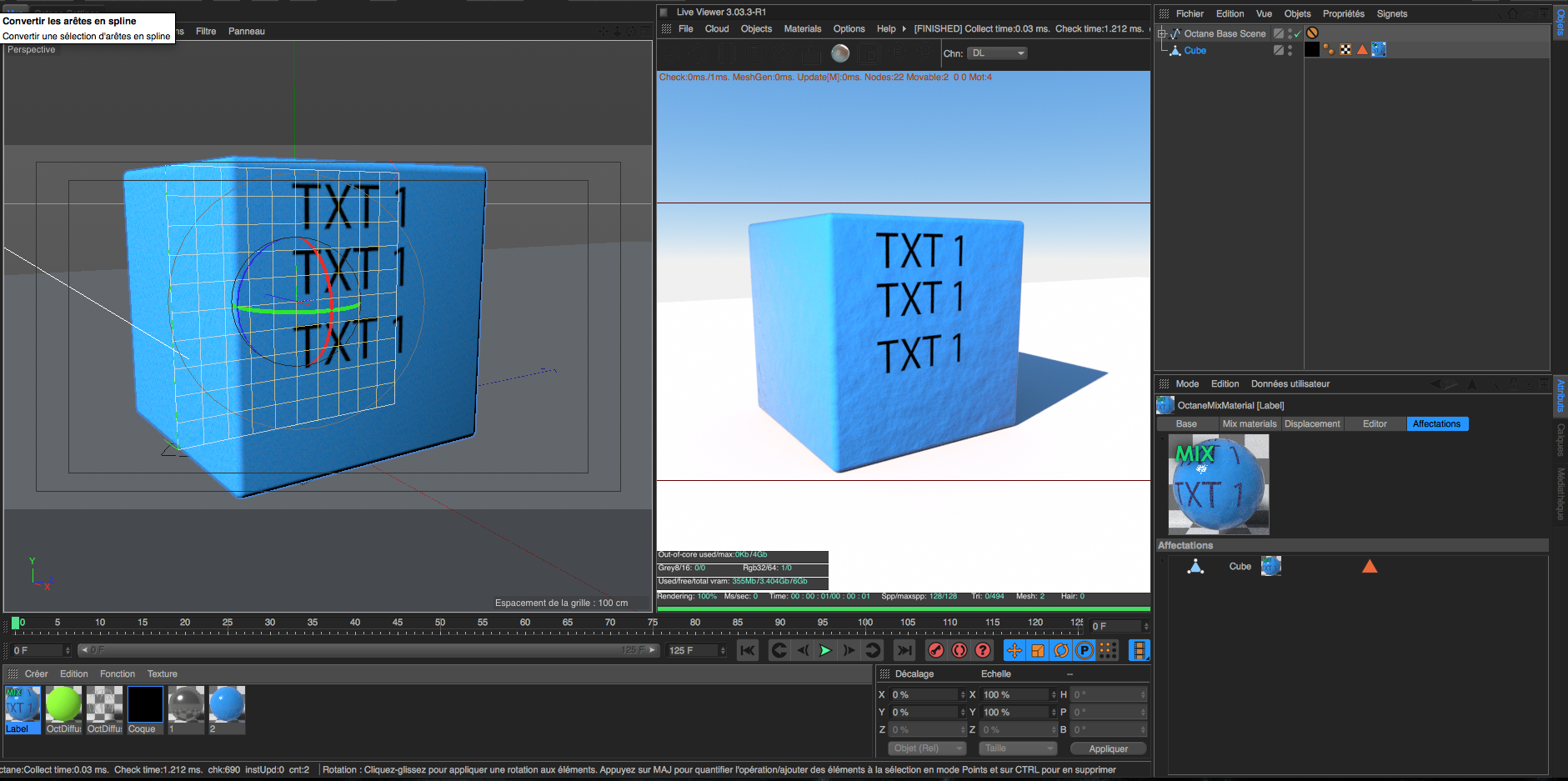1568x781 pixels.
Task: Click the red record keyframe key icon
Action: coord(936,650)
